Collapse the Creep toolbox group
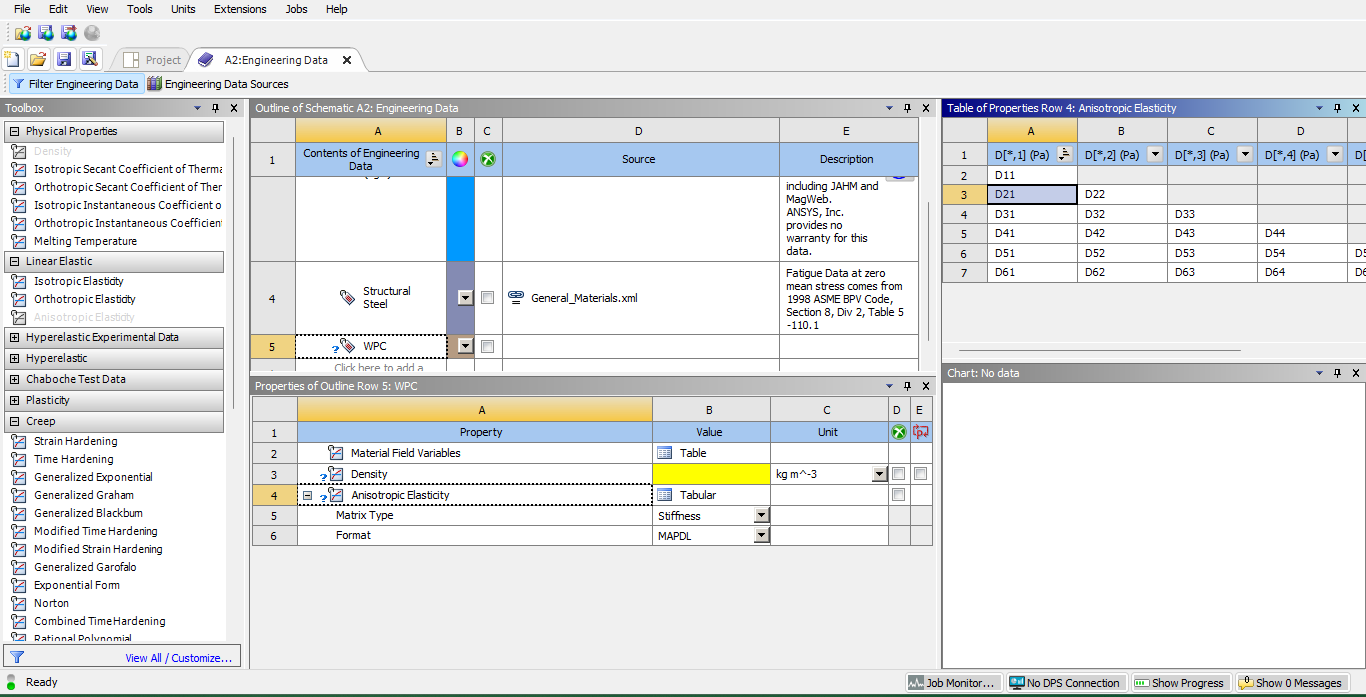The image size is (1366, 697). 14,422
